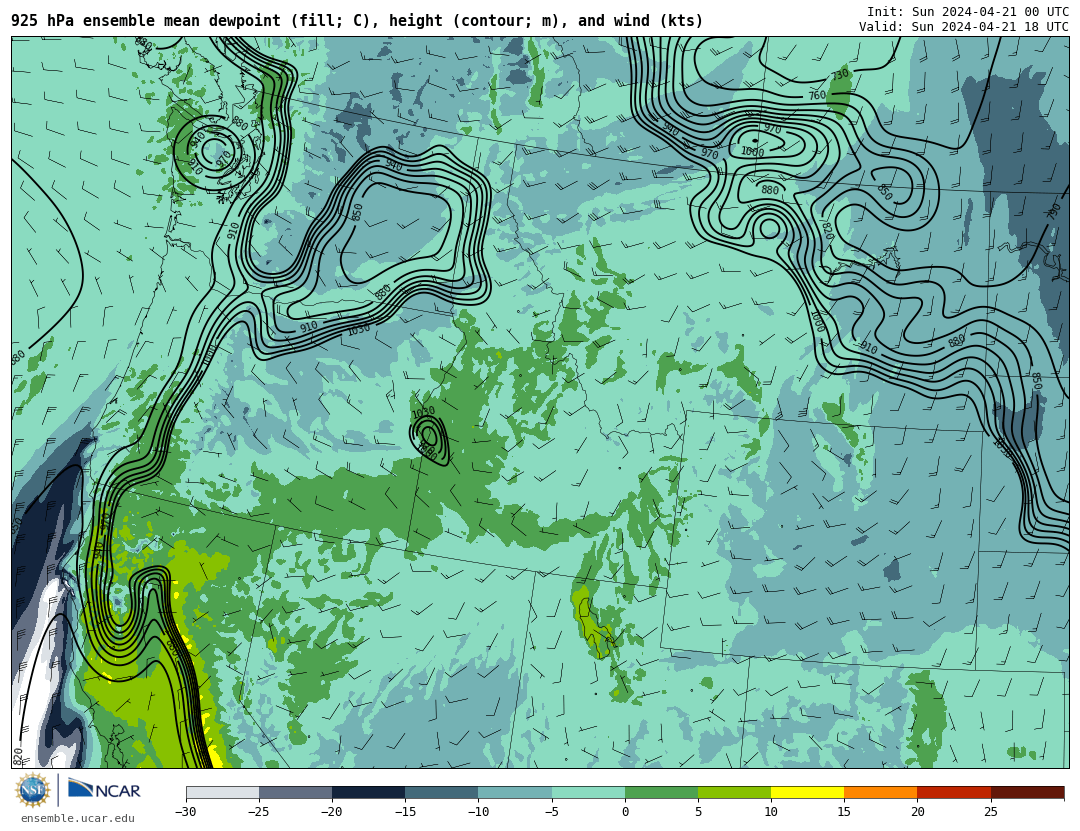1080x831 pixels.
Task: Click the -30 colorbar tick label
Action: [186, 812]
